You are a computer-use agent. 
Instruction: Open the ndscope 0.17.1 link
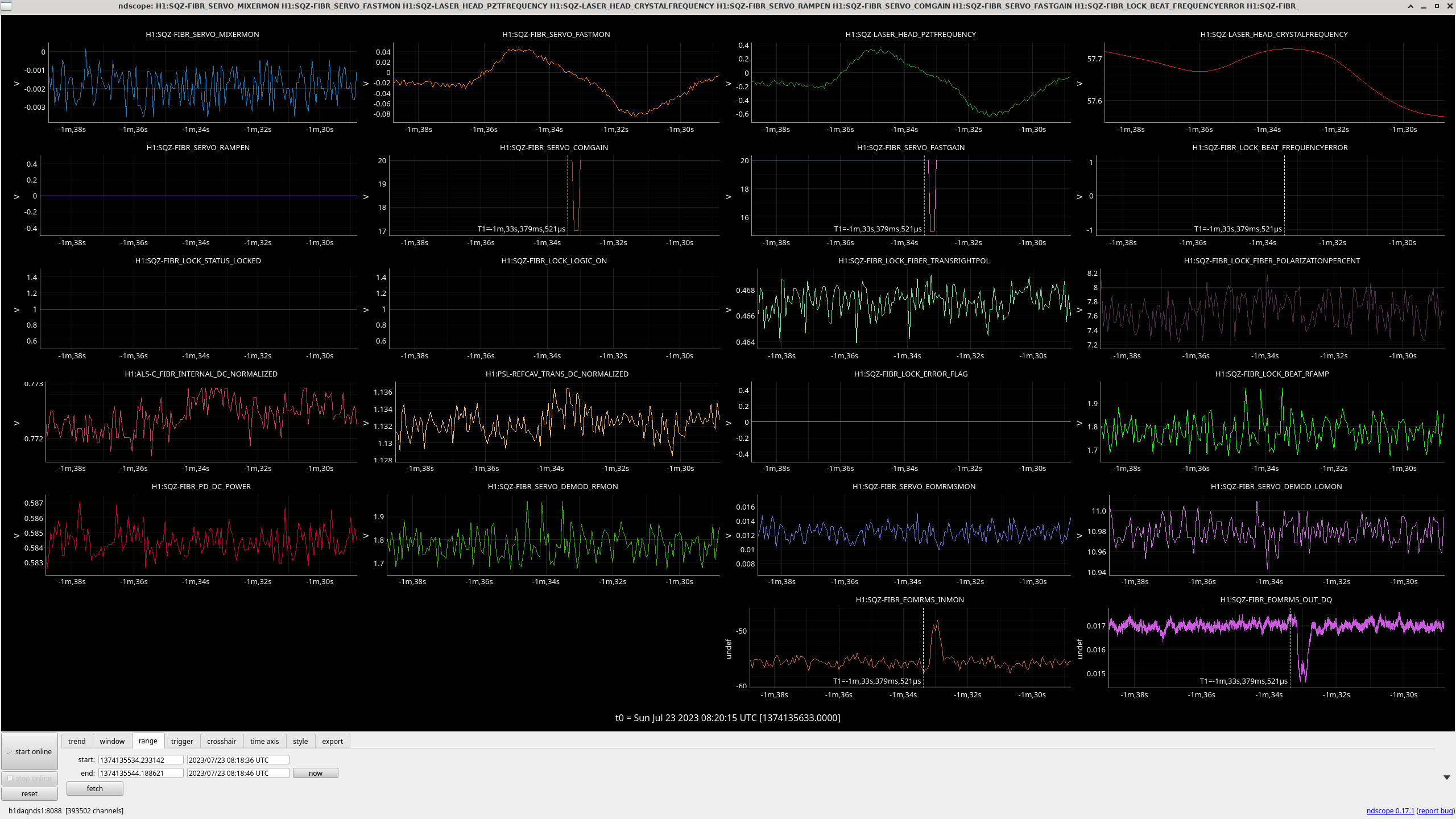pos(1390,810)
